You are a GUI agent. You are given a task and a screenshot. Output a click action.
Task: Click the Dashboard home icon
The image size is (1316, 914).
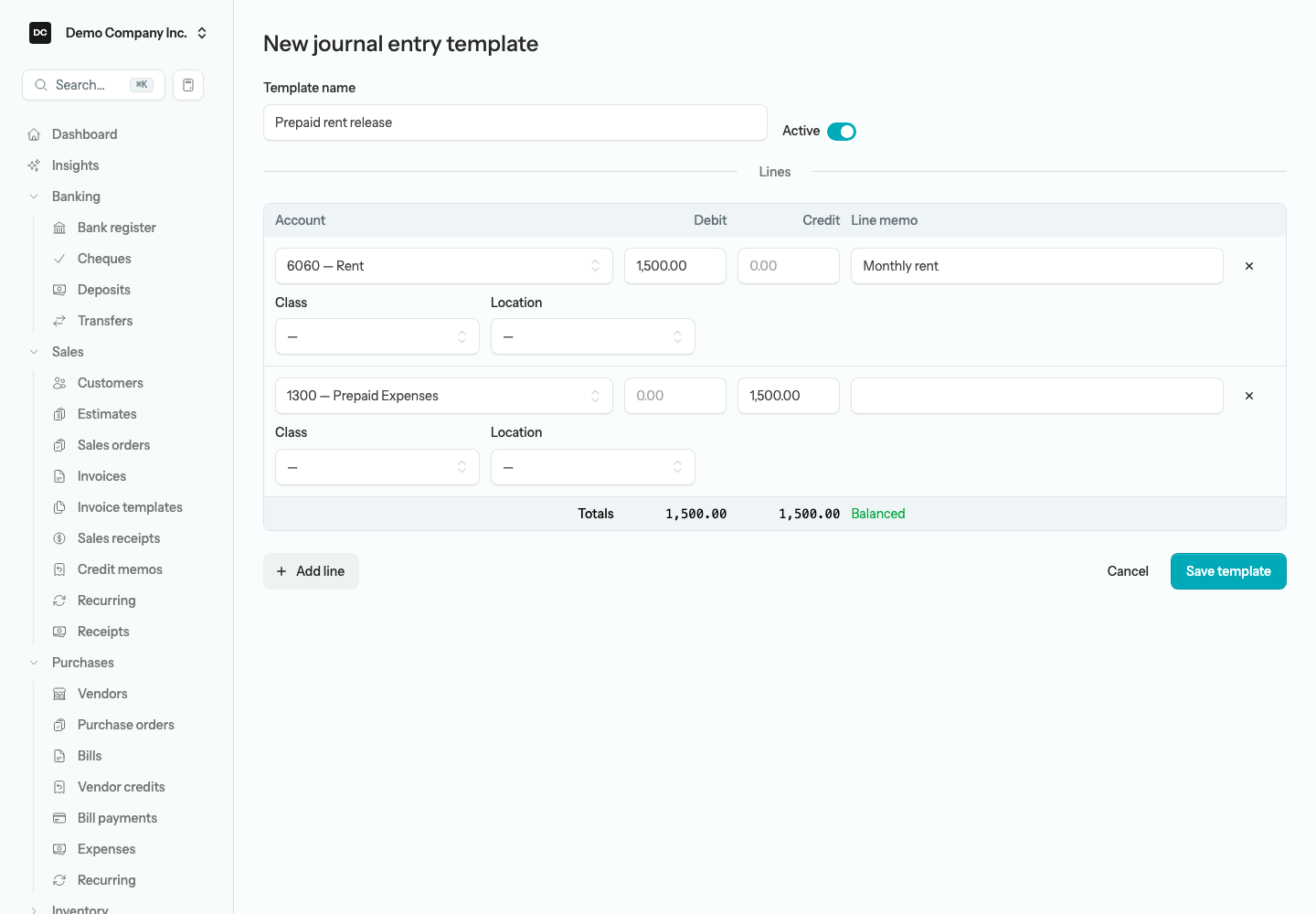coord(34,134)
